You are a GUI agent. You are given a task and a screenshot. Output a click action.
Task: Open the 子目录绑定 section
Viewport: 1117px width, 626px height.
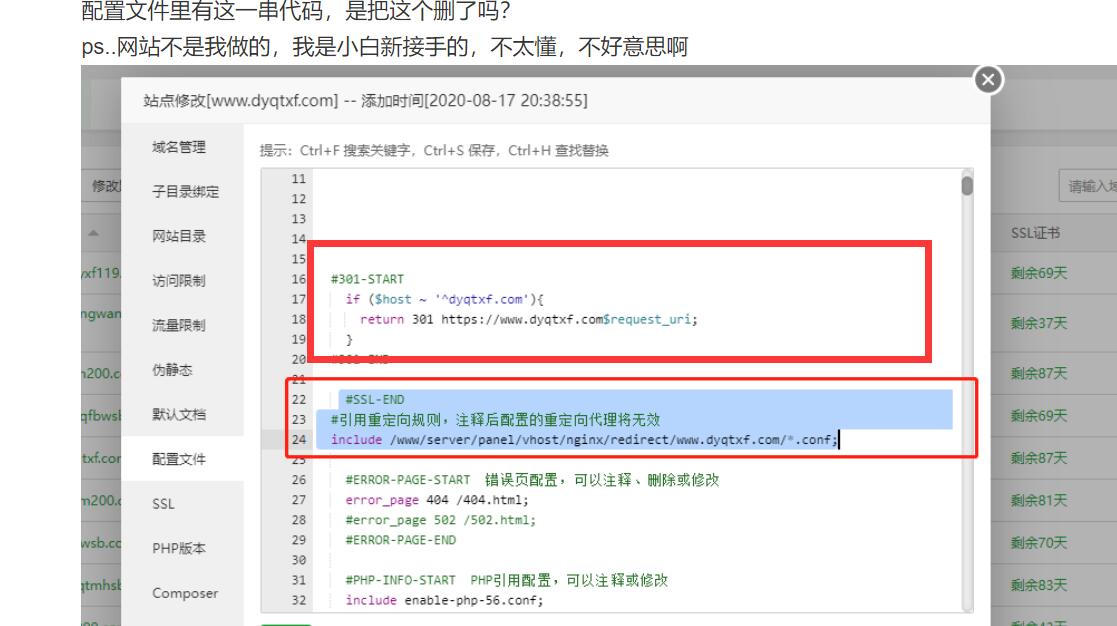[186, 190]
